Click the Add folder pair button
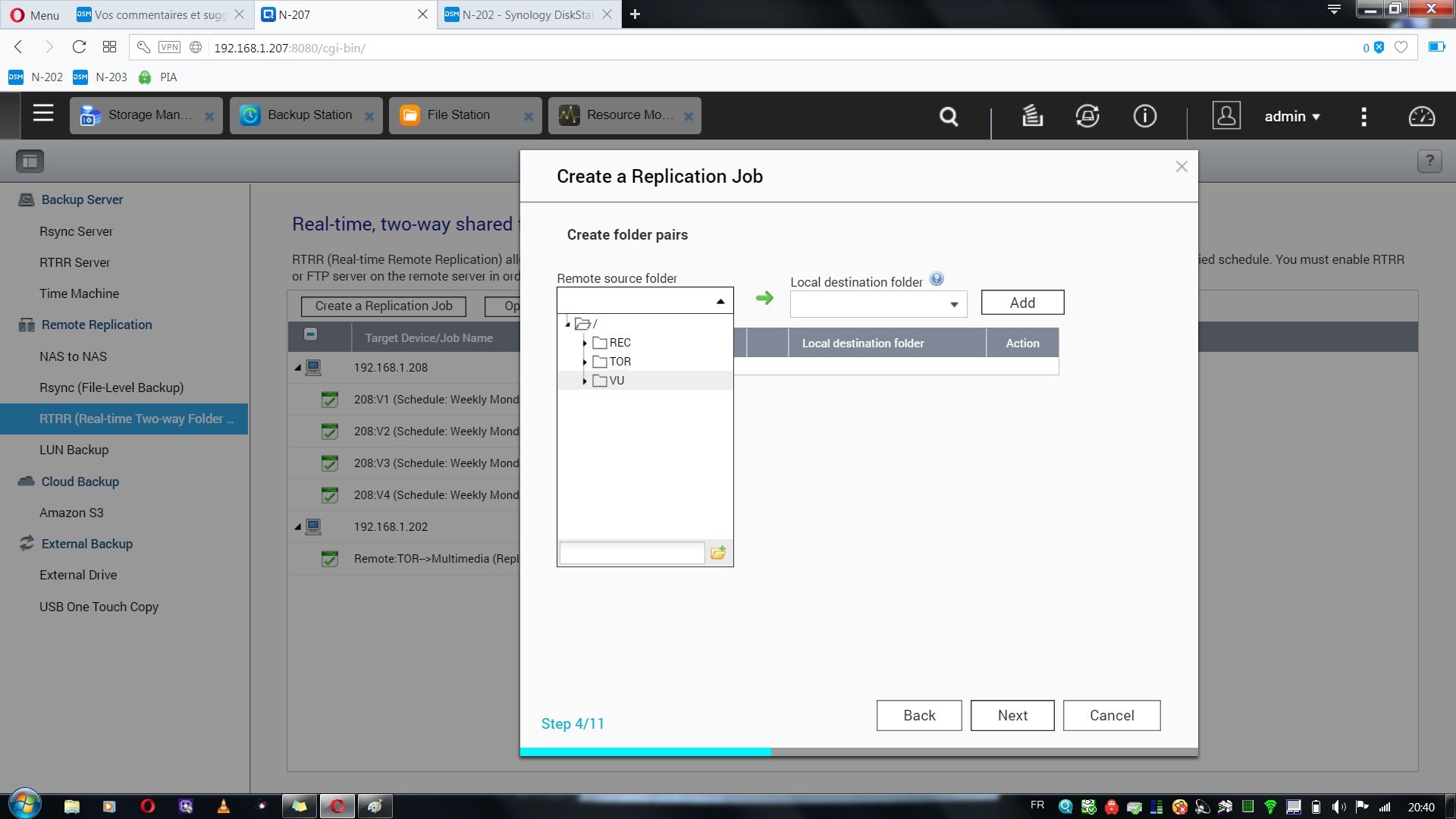The height and width of the screenshot is (819, 1456). [1021, 303]
